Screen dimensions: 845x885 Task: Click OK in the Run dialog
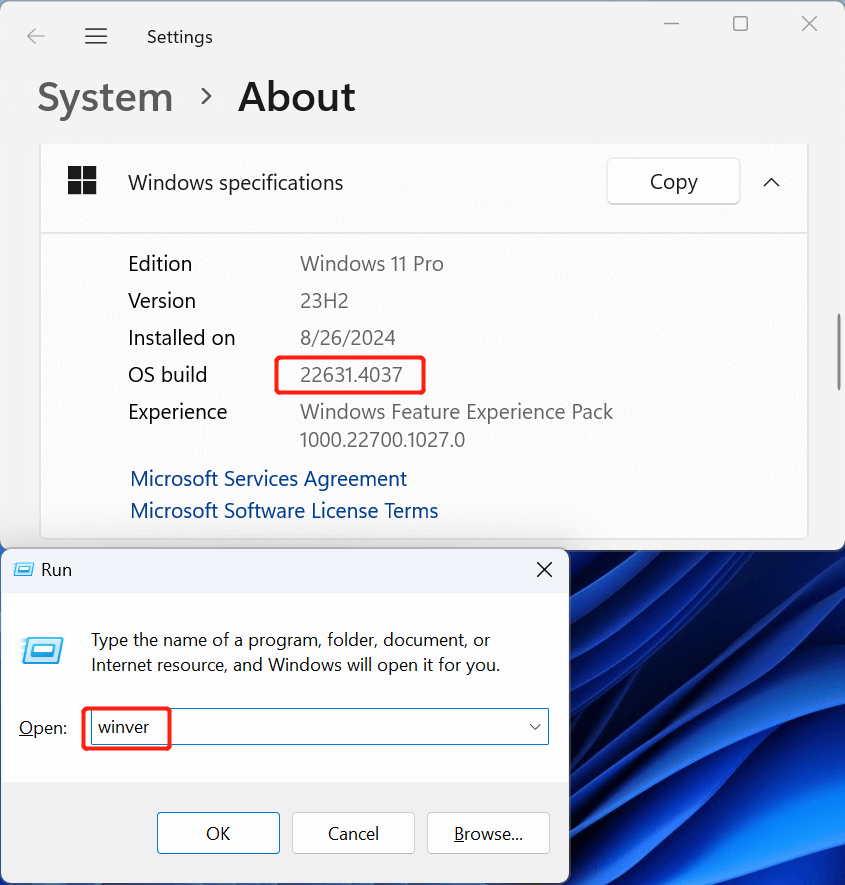(x=218, y=833)
